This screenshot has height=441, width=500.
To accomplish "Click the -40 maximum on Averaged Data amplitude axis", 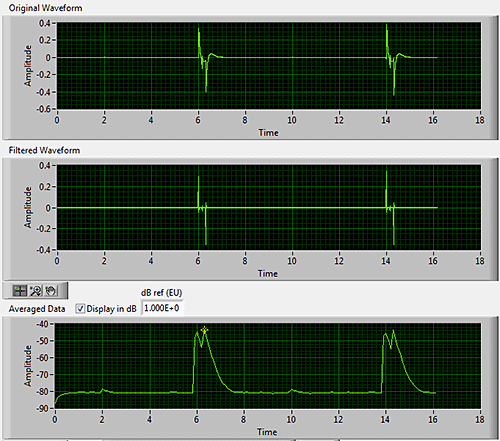I will tap(43, 324).
